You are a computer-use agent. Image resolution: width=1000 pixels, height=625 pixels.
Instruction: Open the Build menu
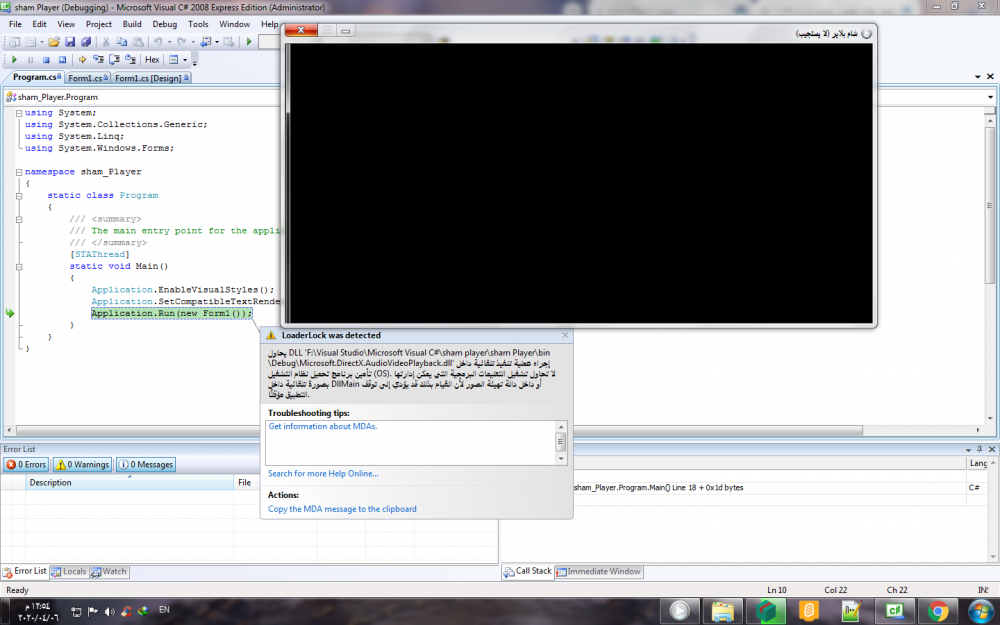pos(132,24)
